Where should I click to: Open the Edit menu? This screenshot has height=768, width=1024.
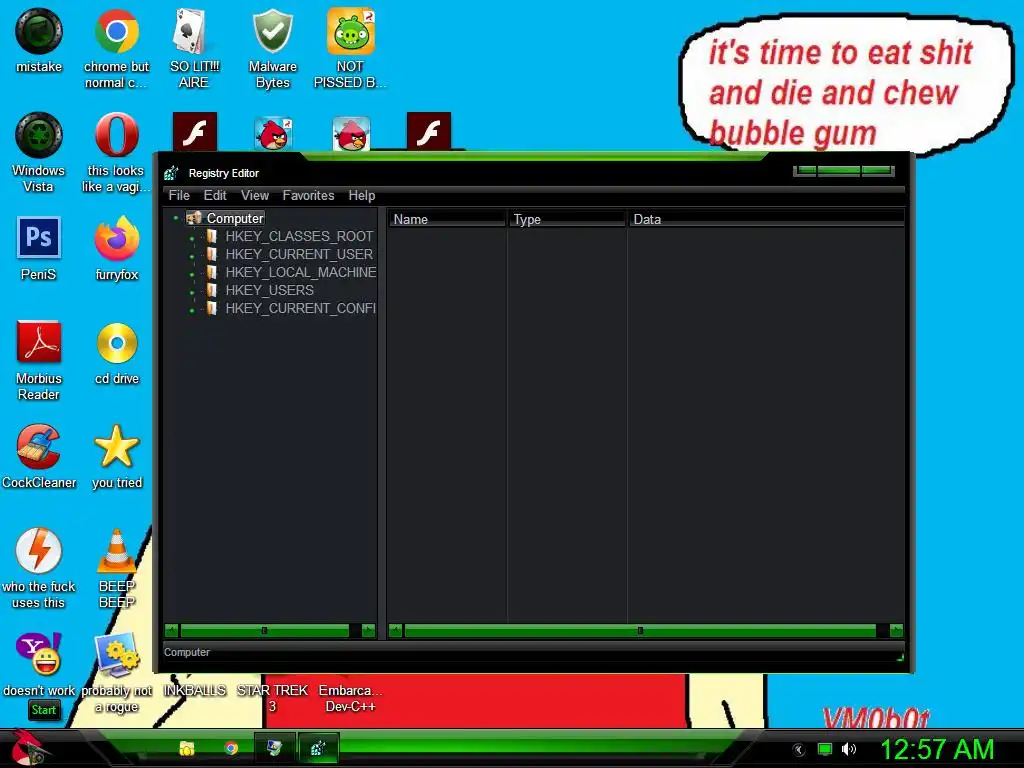[215, 195]
